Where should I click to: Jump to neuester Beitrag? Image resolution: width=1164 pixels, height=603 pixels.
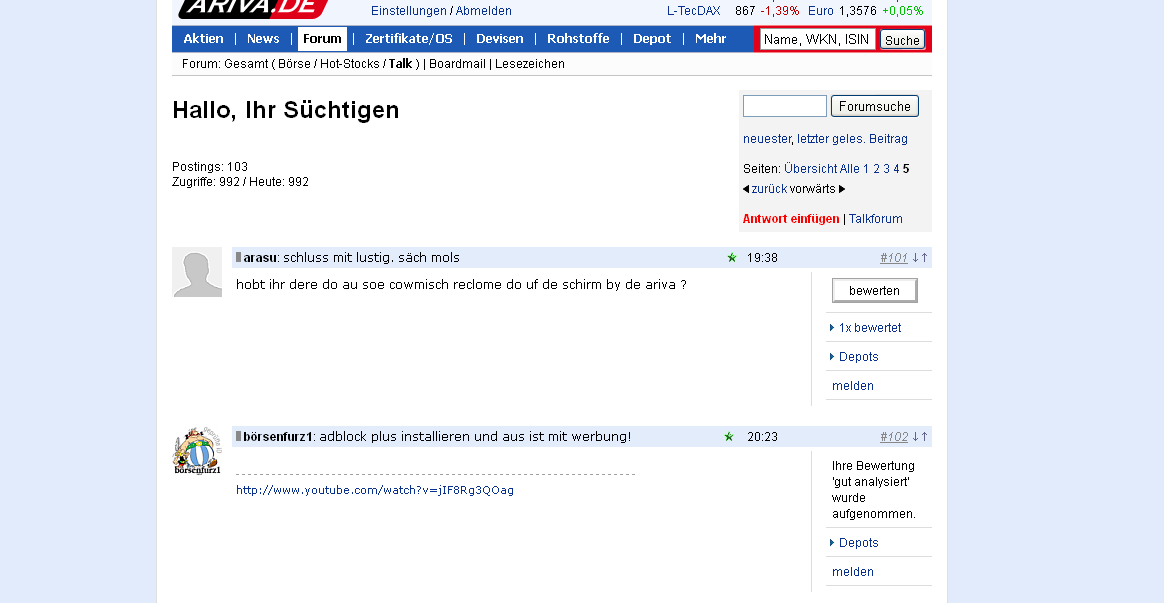[767, 139]
